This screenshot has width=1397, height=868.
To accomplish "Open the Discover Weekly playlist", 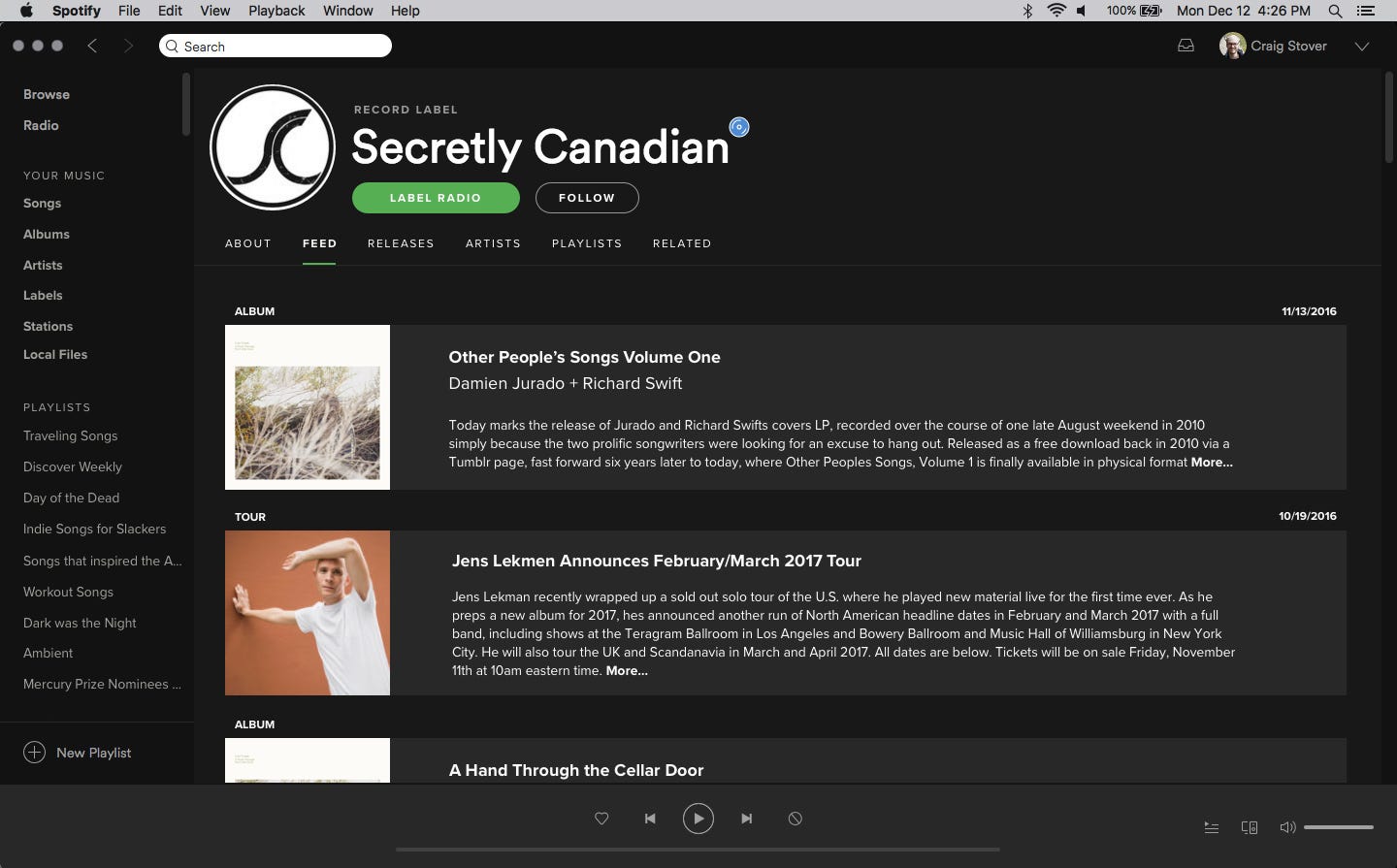I will point(73,466).
